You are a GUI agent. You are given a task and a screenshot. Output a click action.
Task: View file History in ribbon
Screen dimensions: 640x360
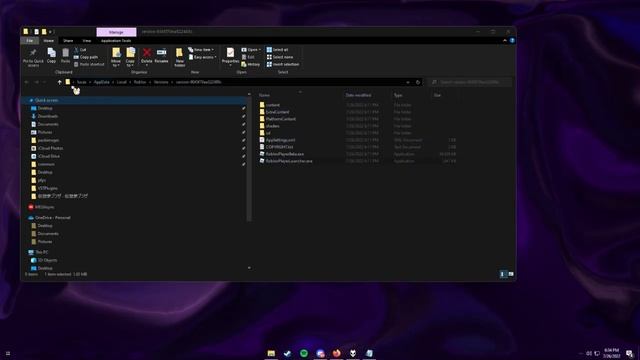click(250, 64)
